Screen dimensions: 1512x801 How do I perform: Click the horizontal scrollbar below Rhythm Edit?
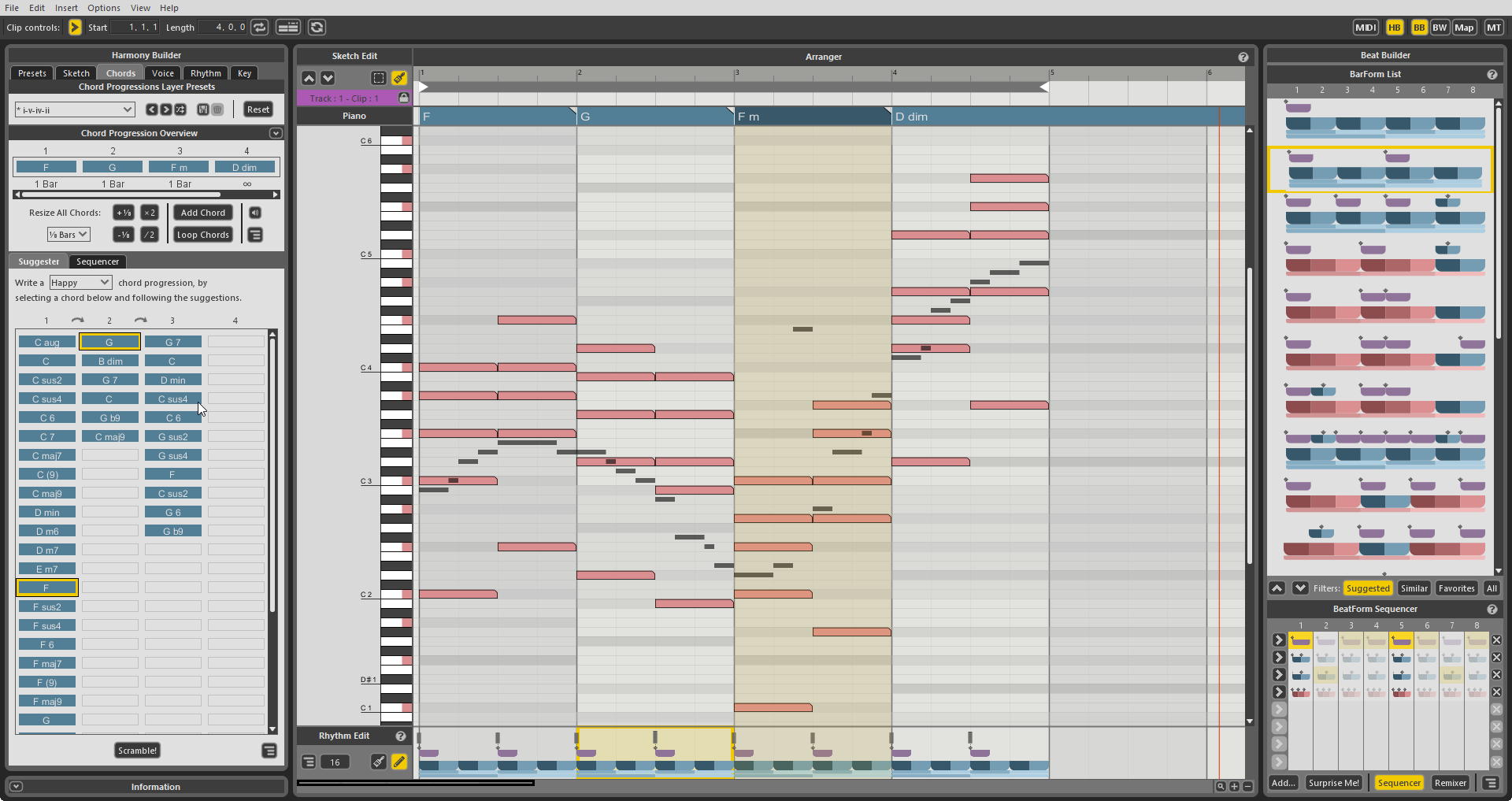pyautogui.click(x=416, y=783)
